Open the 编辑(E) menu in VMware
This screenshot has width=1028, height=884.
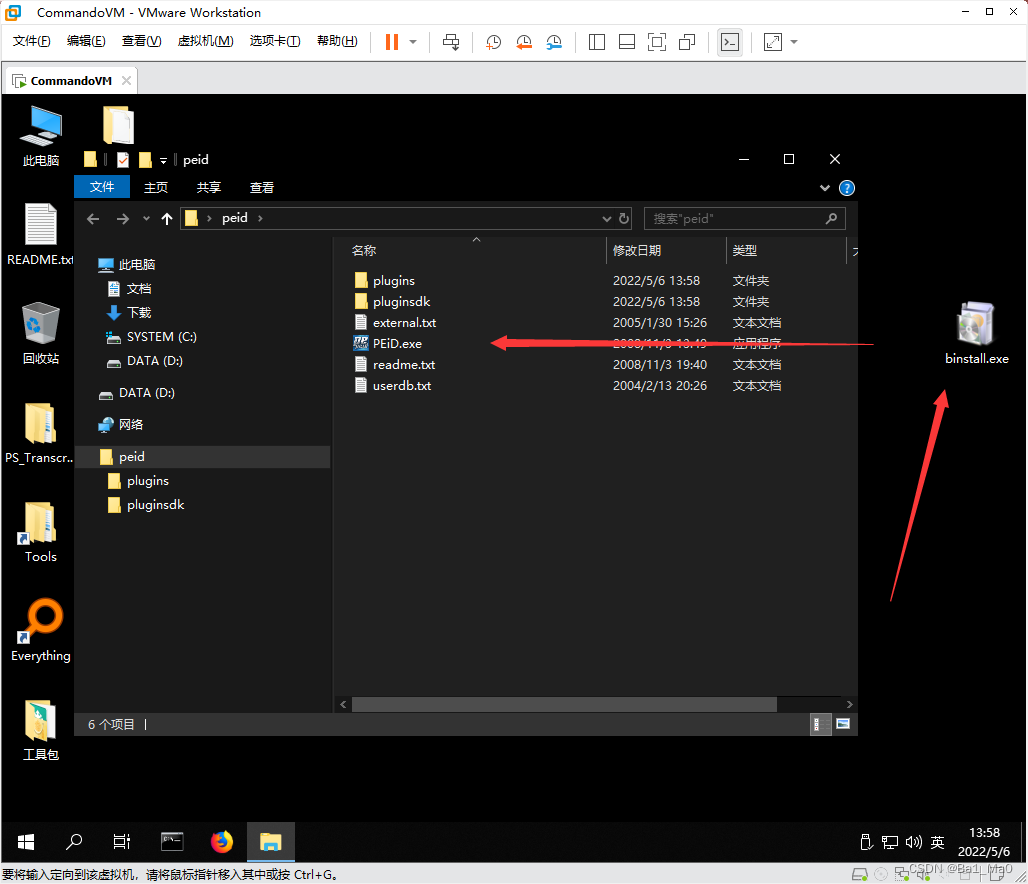[x=86, y=41]
